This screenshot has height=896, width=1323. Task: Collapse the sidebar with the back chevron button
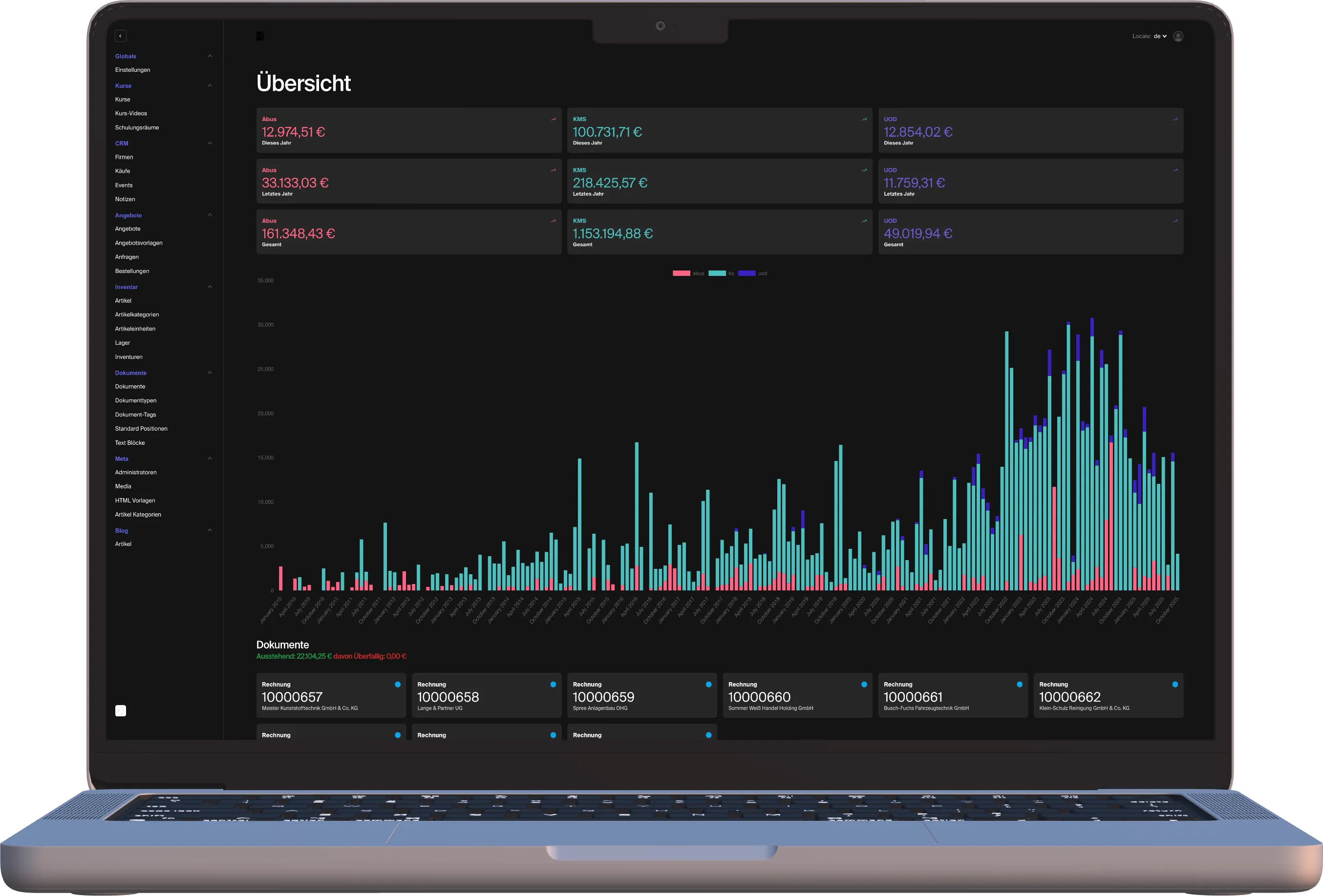pyautogui.click(x=120, y=36)
